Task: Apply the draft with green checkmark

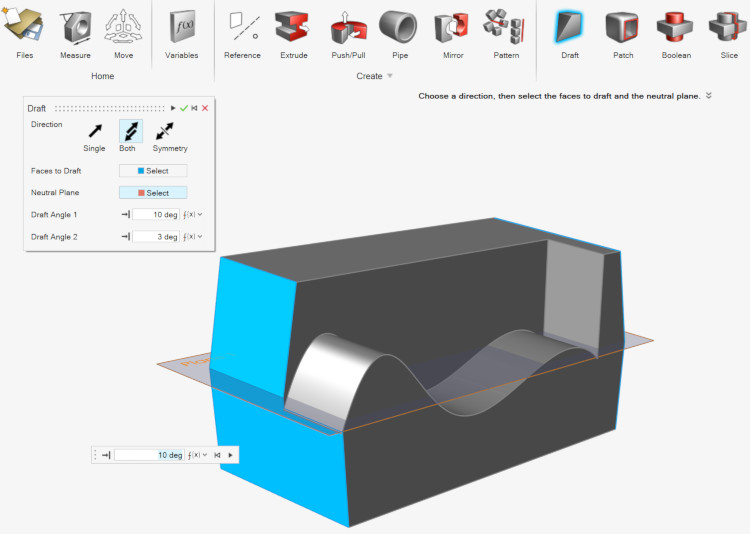Action: pos(184,108)
